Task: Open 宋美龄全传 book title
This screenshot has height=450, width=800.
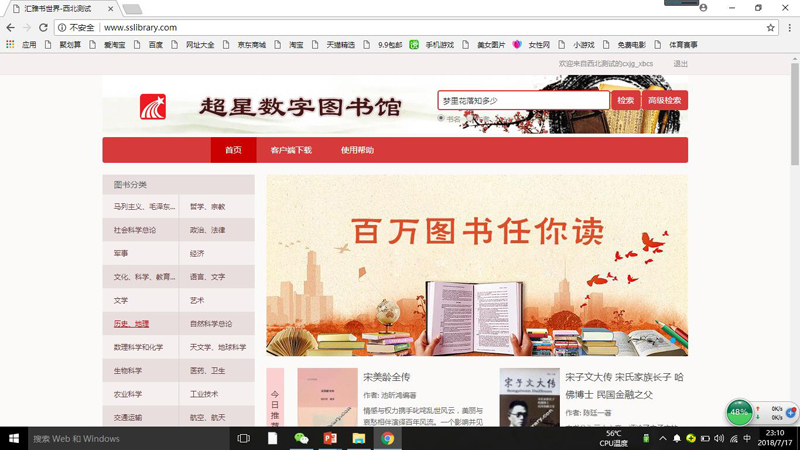Action: (387, 377)
